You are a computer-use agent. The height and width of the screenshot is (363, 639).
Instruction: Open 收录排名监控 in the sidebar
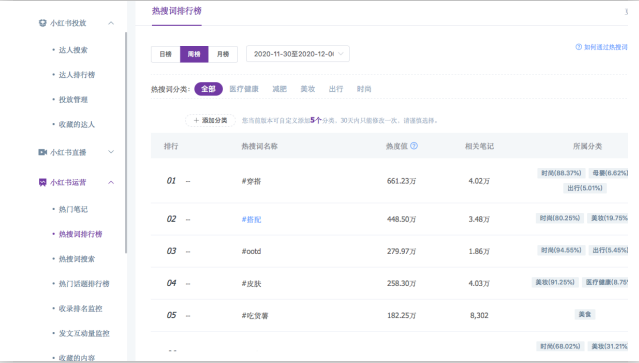point(80,309)
